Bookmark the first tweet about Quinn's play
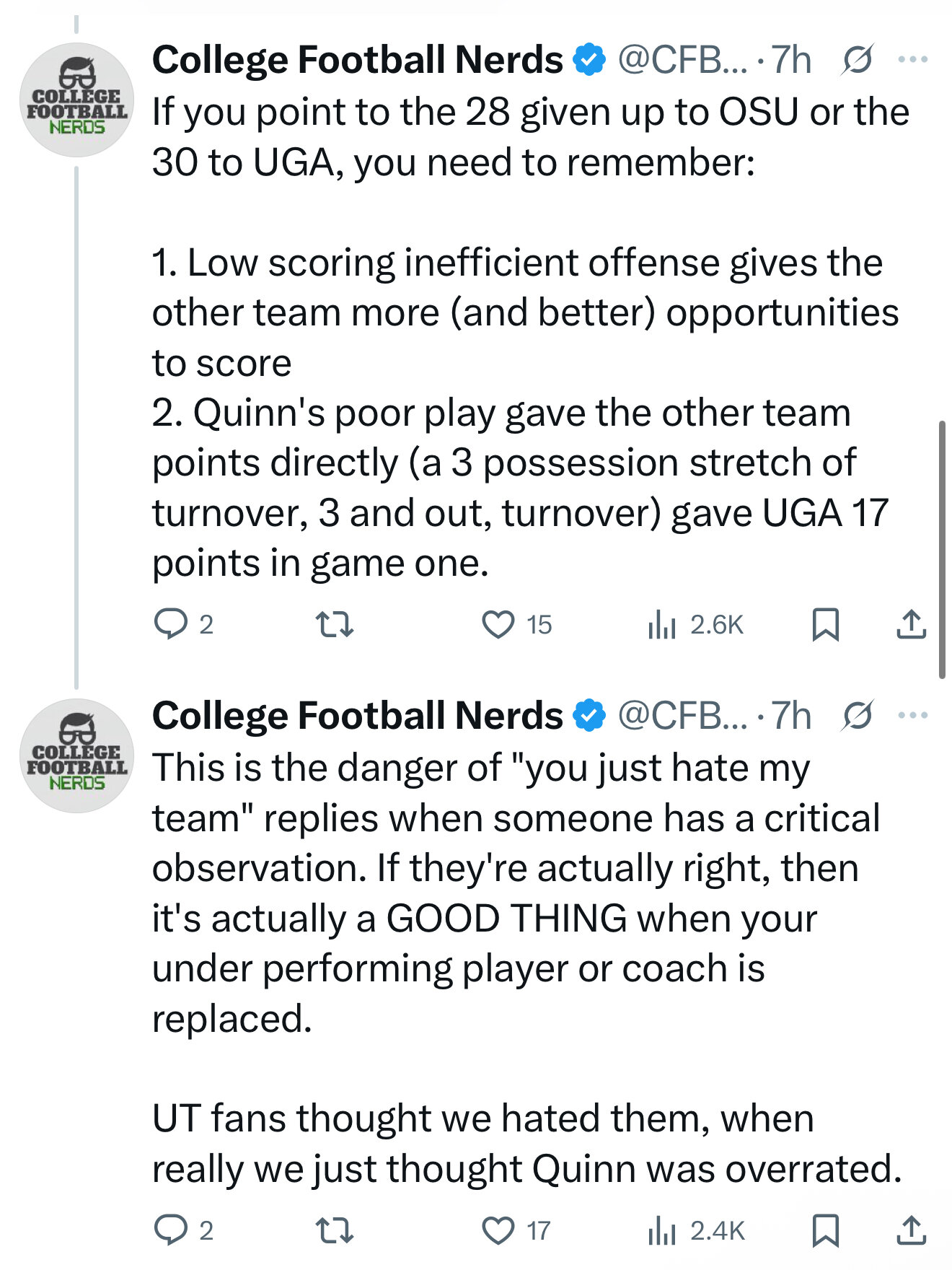Image resolution: width=952 pixels, height=1270 pixels. pyautogui.click(x=825, y=624)
